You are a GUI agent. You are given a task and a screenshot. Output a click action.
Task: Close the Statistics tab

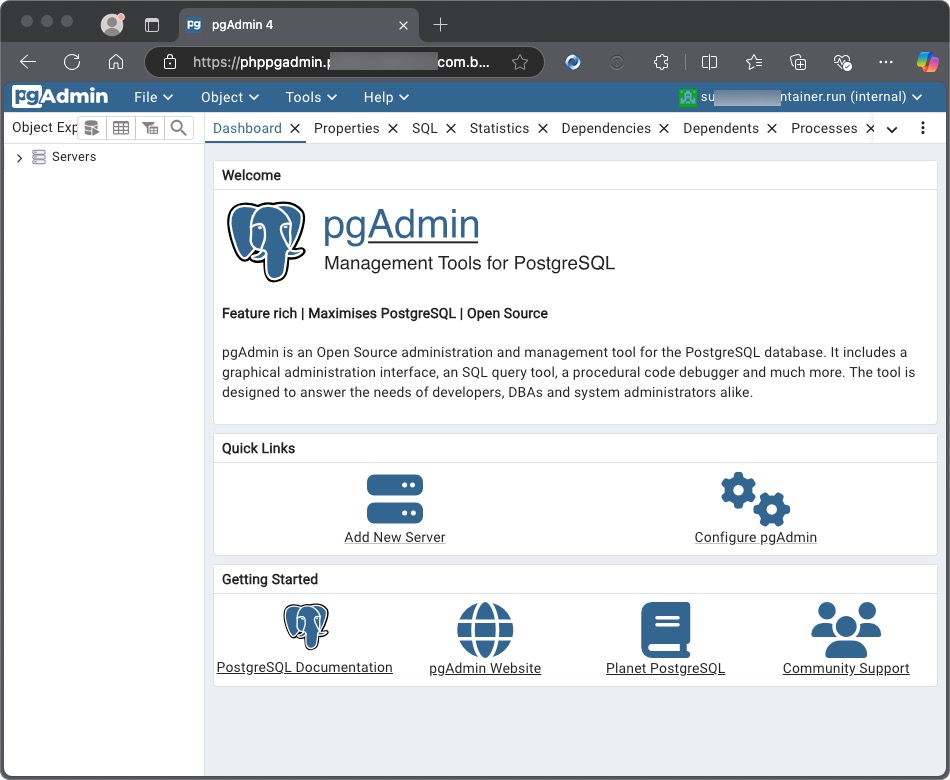click(x=543, y=128)
